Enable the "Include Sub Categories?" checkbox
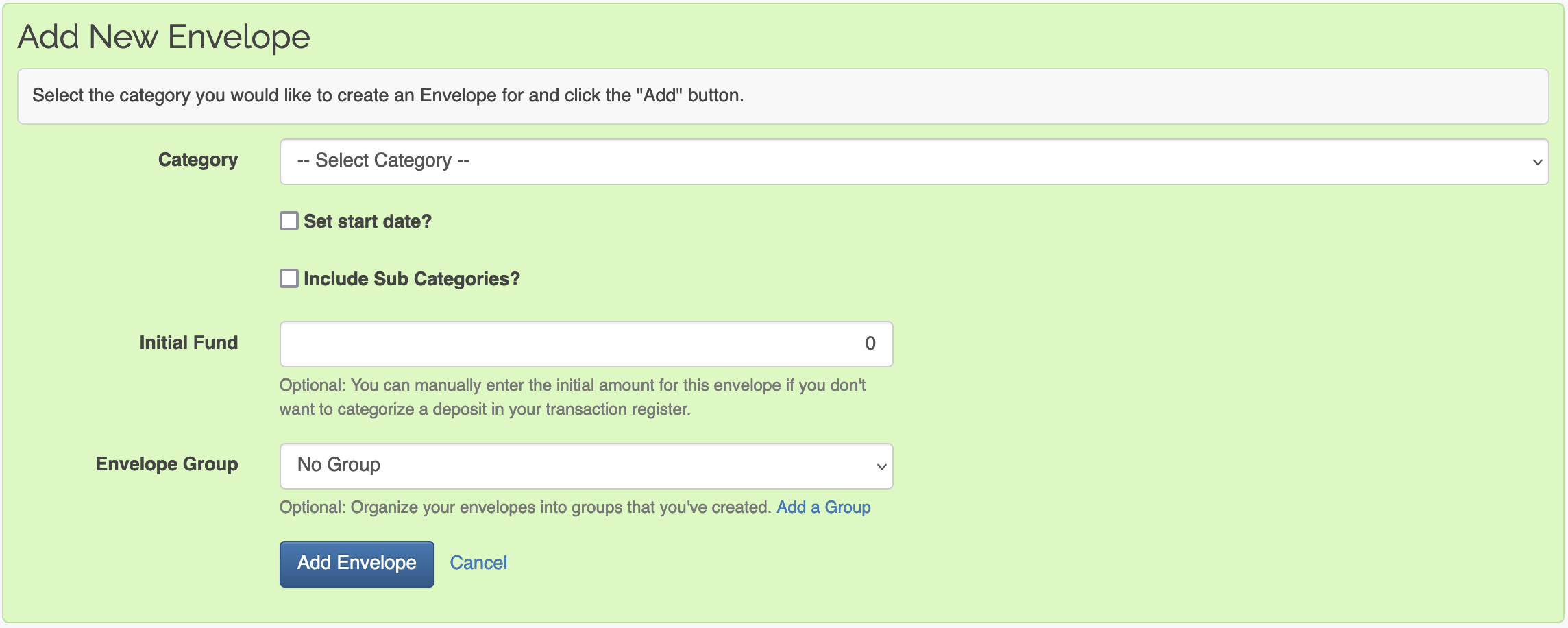 pos(289,278)
